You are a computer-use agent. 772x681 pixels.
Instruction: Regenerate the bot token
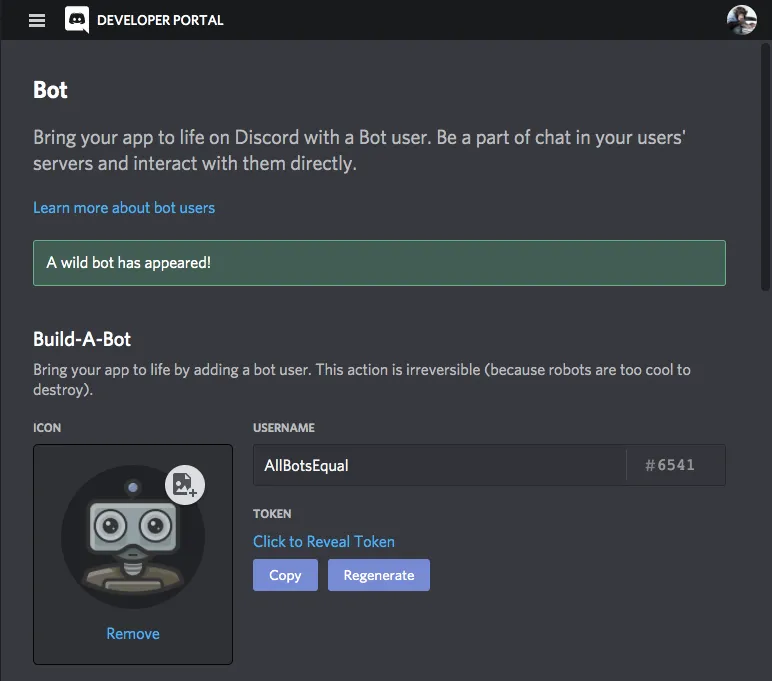point(379,575)
